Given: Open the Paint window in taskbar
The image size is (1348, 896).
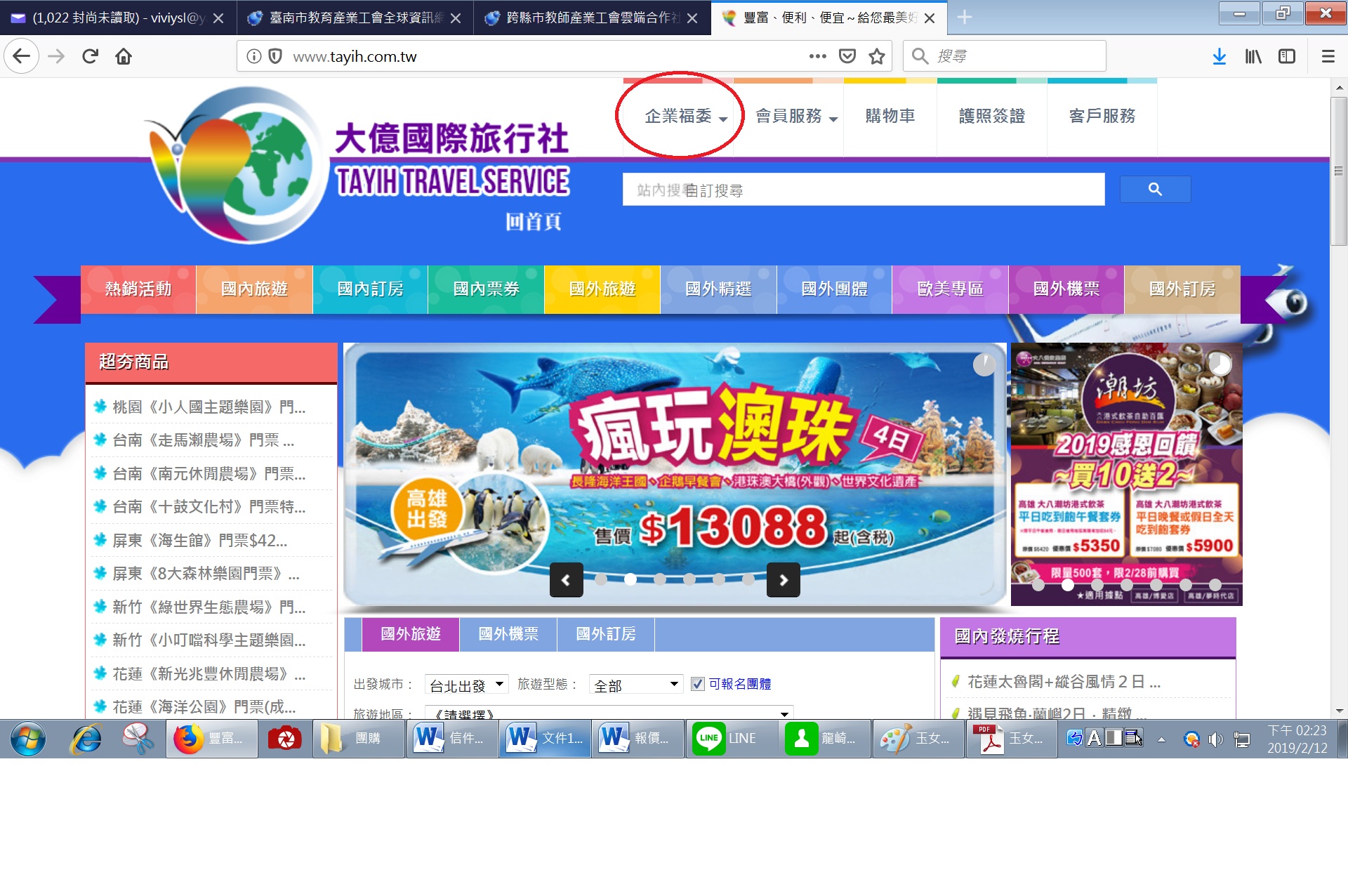Looking at the screenshot, I should point(918,739).
